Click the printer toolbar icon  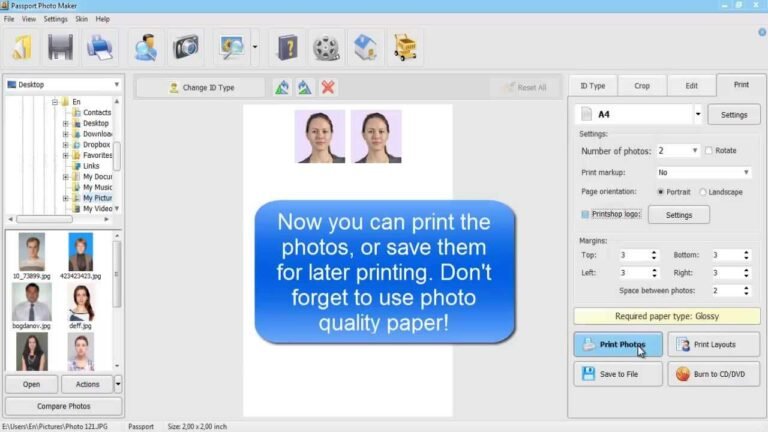(x=99, y=48)
